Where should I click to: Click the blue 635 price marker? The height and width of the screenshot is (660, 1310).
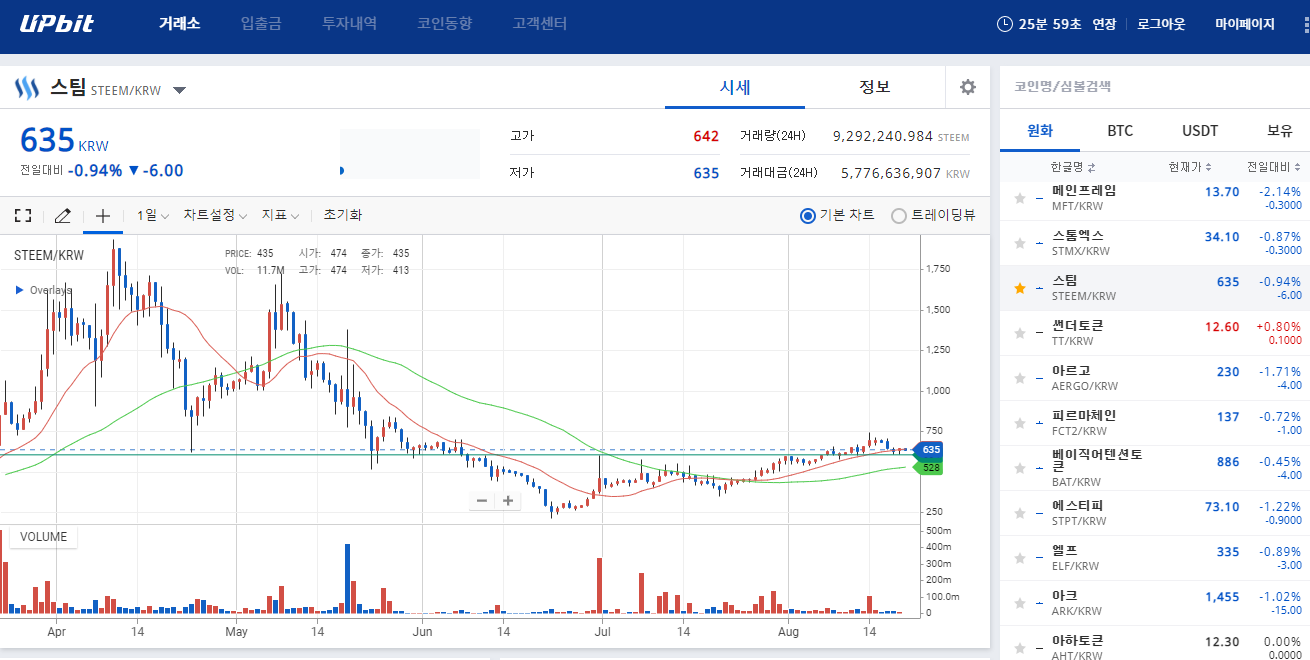(x=930, y=450)
